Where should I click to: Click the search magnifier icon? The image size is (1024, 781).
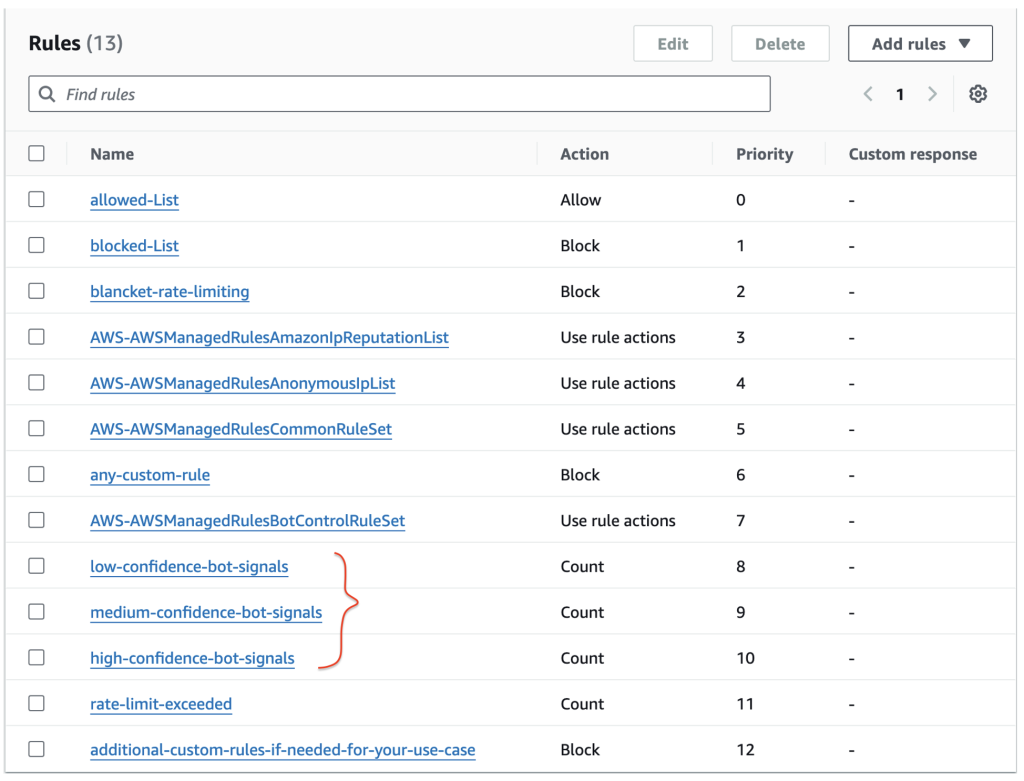(x=47, y=93)
